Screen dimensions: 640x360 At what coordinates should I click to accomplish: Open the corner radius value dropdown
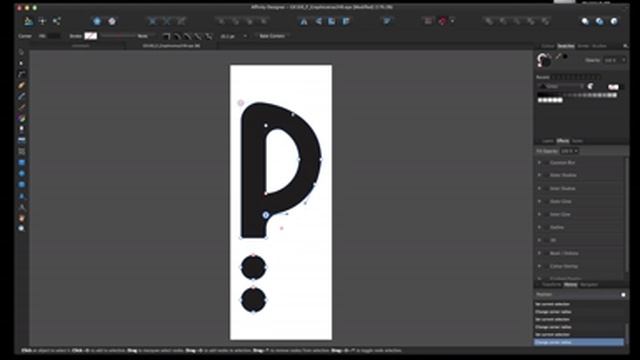(x=245, y=36)
